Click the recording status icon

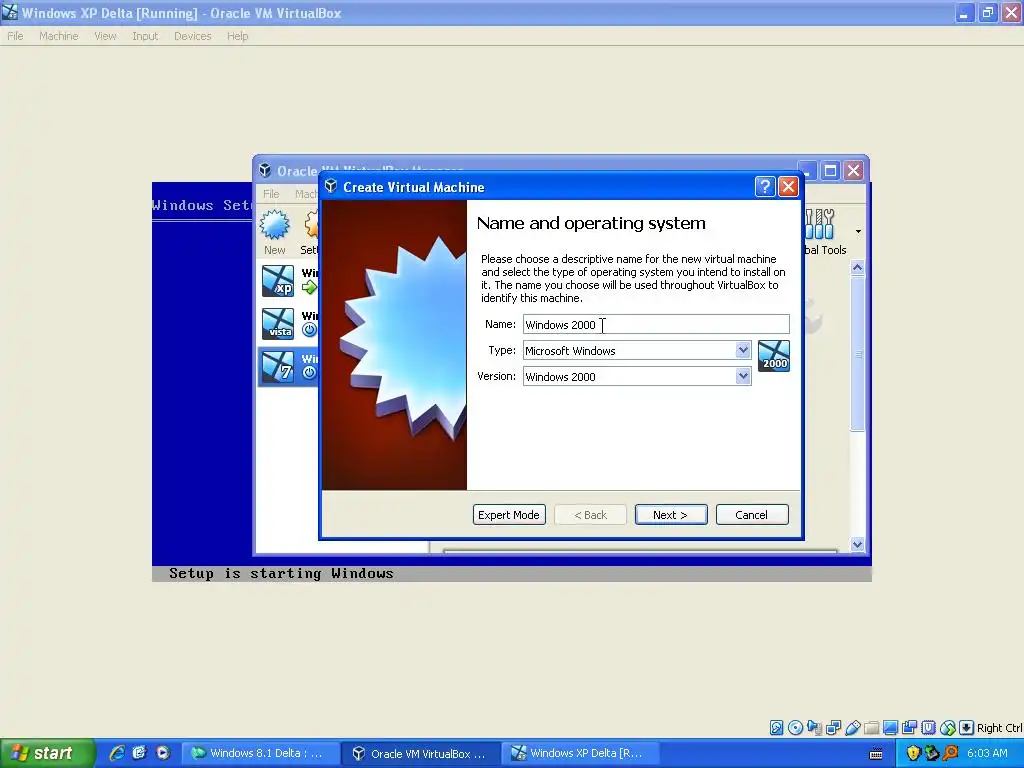click(x=909, y=728)
